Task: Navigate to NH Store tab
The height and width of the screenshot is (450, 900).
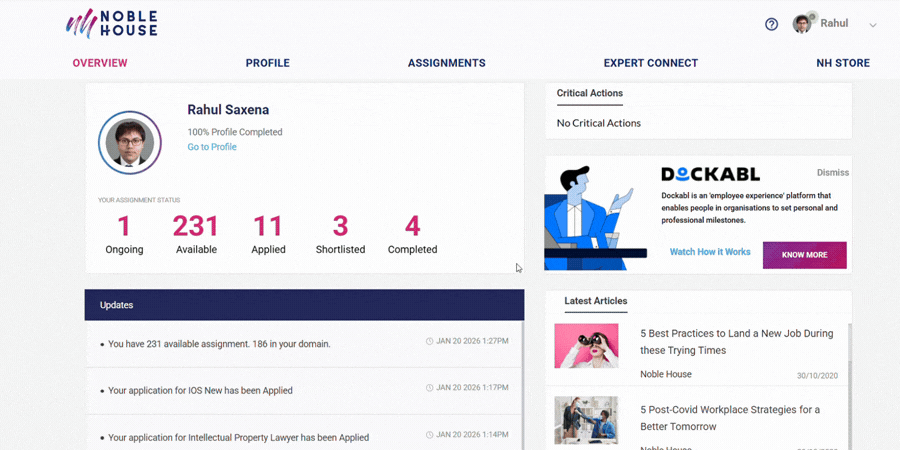Action: pyautogui.click(x=842, y=63)
